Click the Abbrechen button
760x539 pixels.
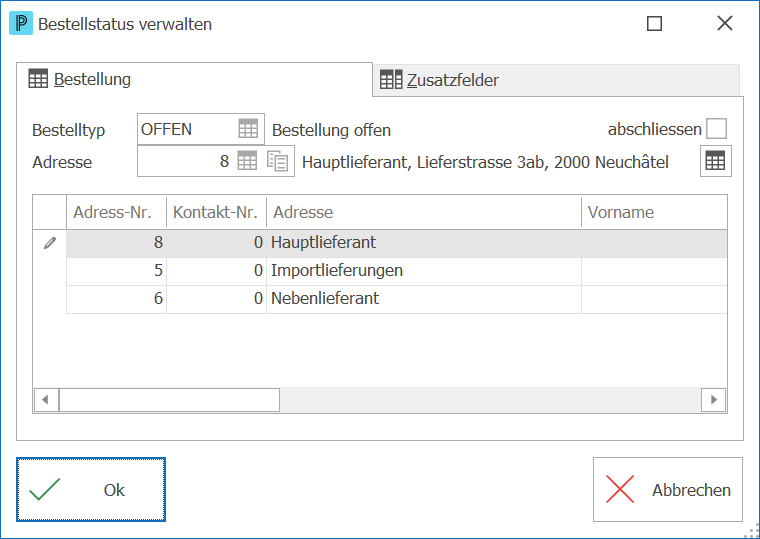click(668, 490)
